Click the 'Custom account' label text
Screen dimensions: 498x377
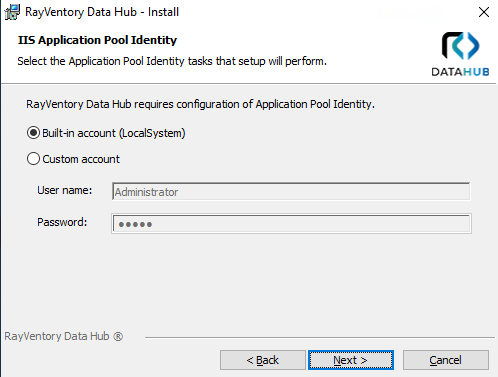(x=81, y=159)
